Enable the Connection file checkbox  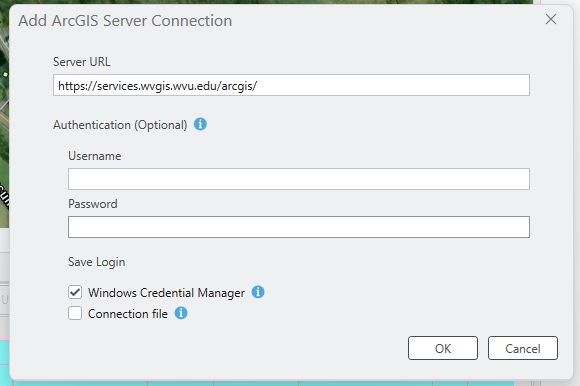click(75, 313)
